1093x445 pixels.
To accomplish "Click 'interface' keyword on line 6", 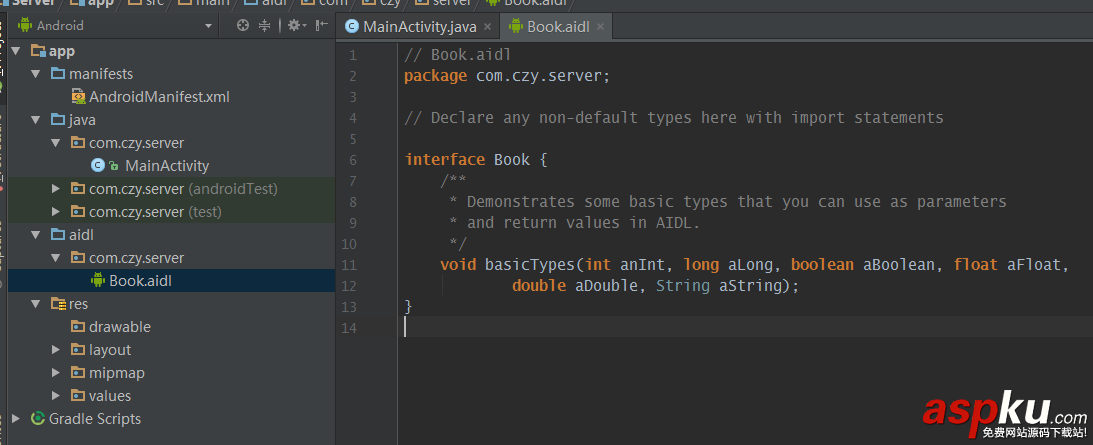I will [445, 160].
